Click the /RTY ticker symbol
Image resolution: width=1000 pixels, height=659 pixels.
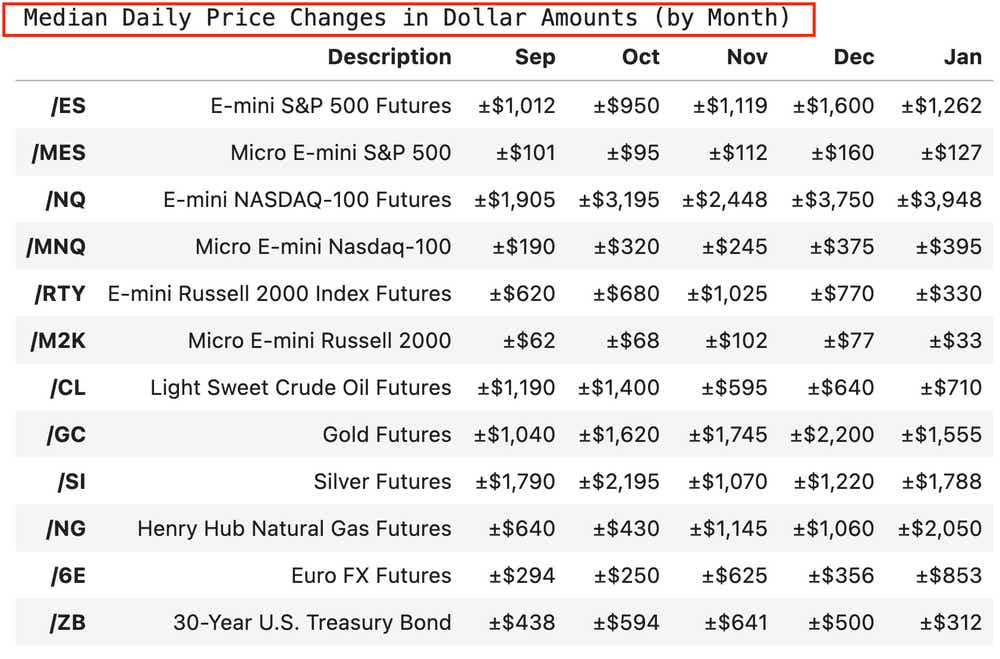click(x=59, y=294)
